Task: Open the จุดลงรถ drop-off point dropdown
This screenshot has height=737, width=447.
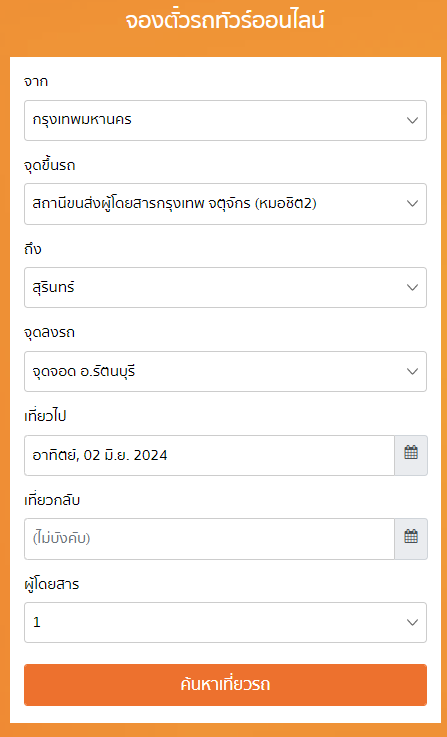Action: point(226,371)
